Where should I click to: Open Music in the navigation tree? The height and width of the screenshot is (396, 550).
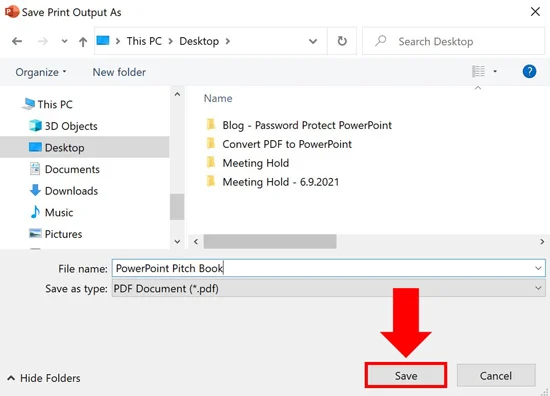click(59, 212)
